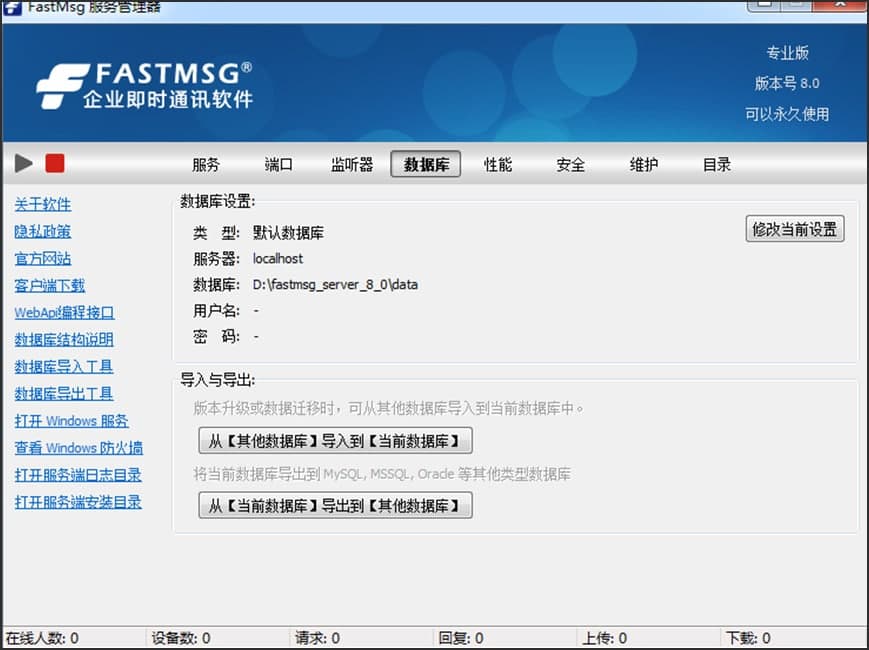Click the start service play icon
The height and width of the screenshot is (650, 869).
coord(24,162)
